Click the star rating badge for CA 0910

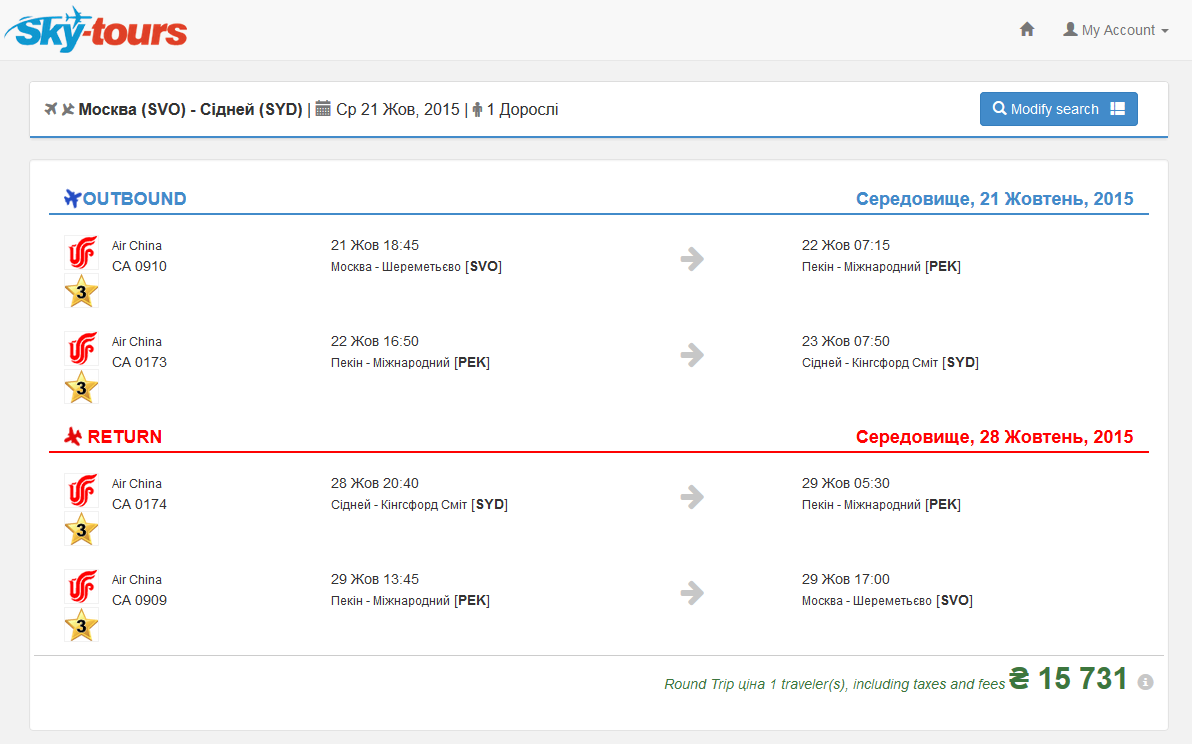pyautogui.click(x=81, y=291)
